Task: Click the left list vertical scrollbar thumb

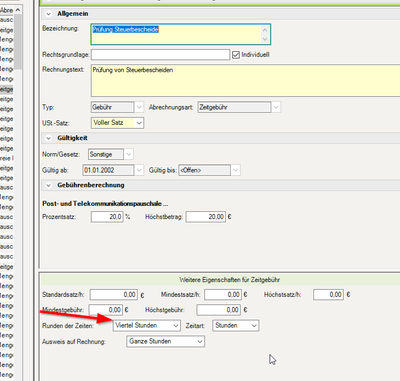Action: point(18,42)
